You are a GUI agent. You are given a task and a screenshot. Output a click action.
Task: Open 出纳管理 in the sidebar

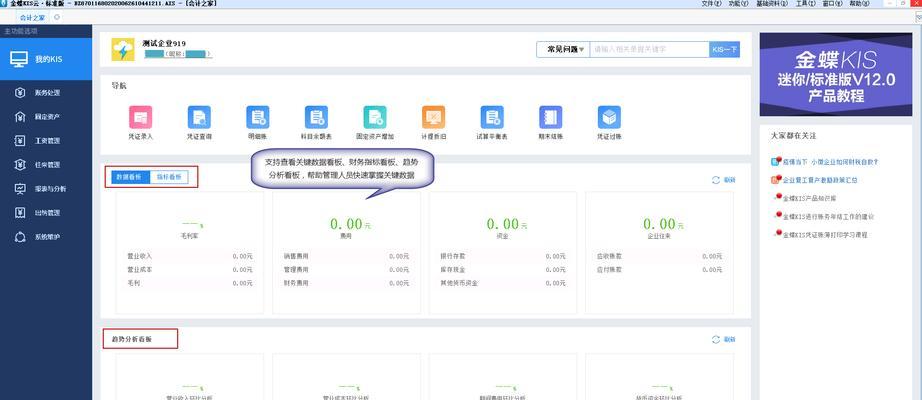pos(46,213)
